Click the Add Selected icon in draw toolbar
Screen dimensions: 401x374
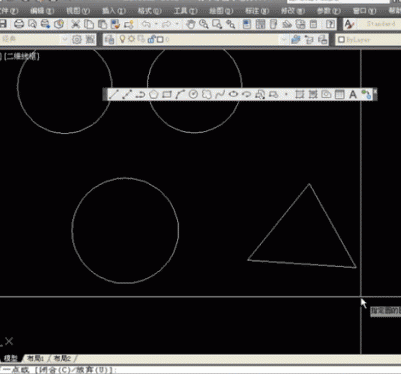[366, 94]
